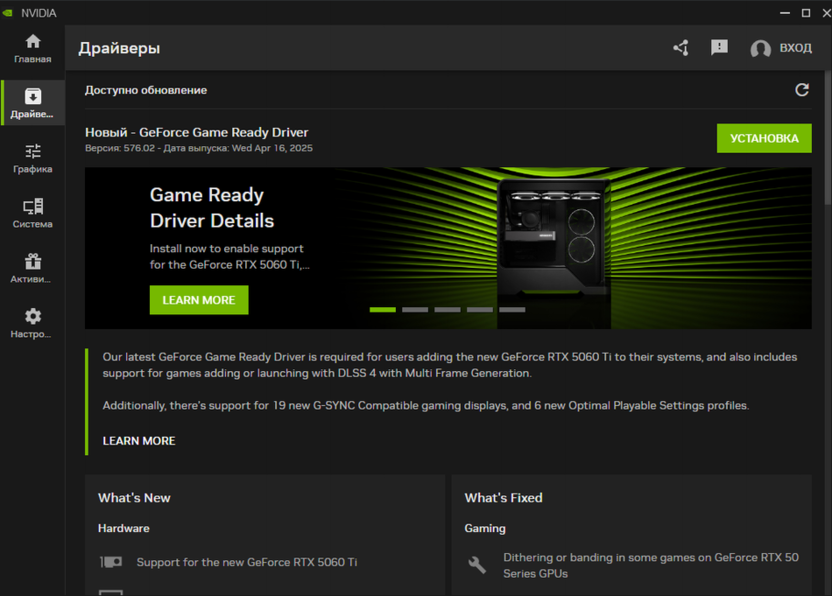Open the Главная home page
Screen dimensions: 832x596
coord(33,49)
